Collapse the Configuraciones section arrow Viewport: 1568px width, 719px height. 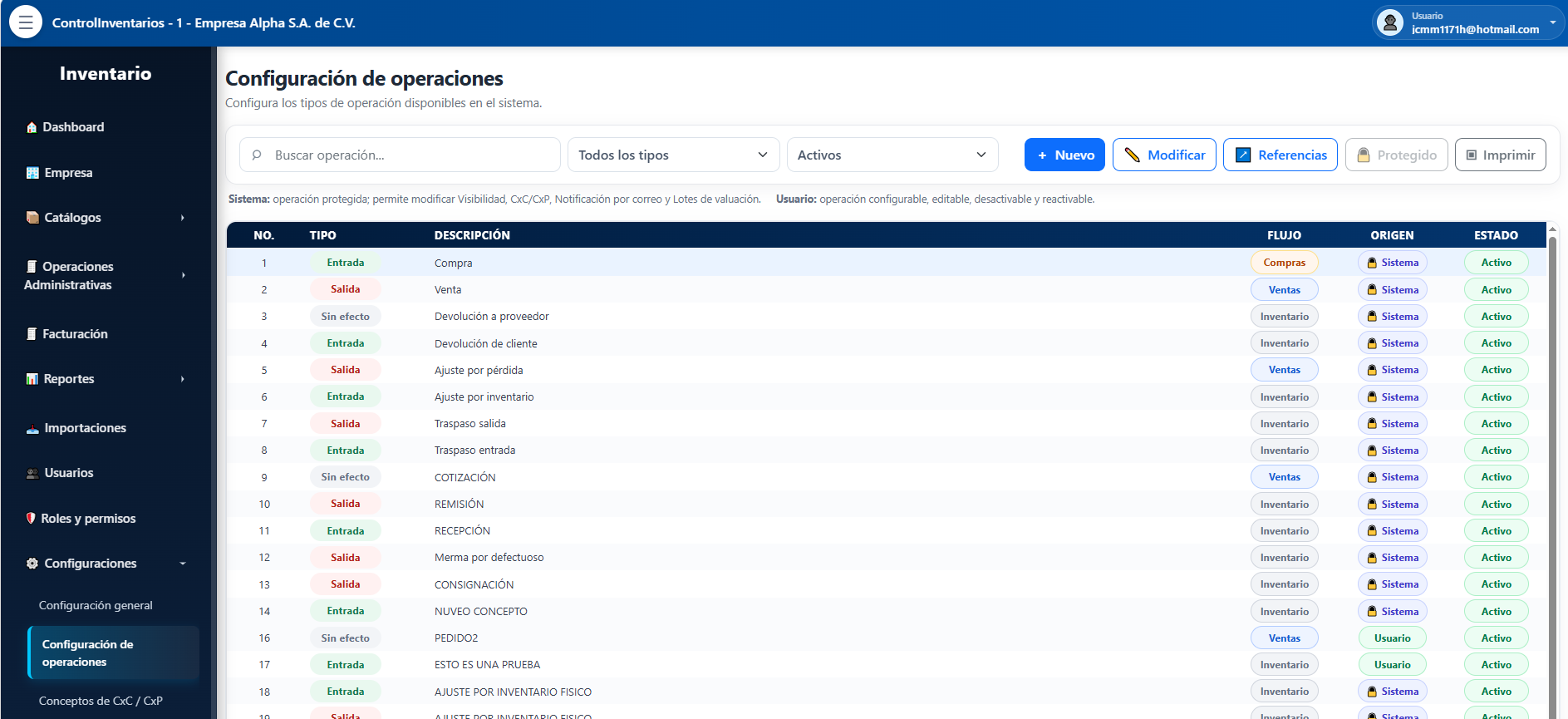pyautogui.click(x=183, y=564)
